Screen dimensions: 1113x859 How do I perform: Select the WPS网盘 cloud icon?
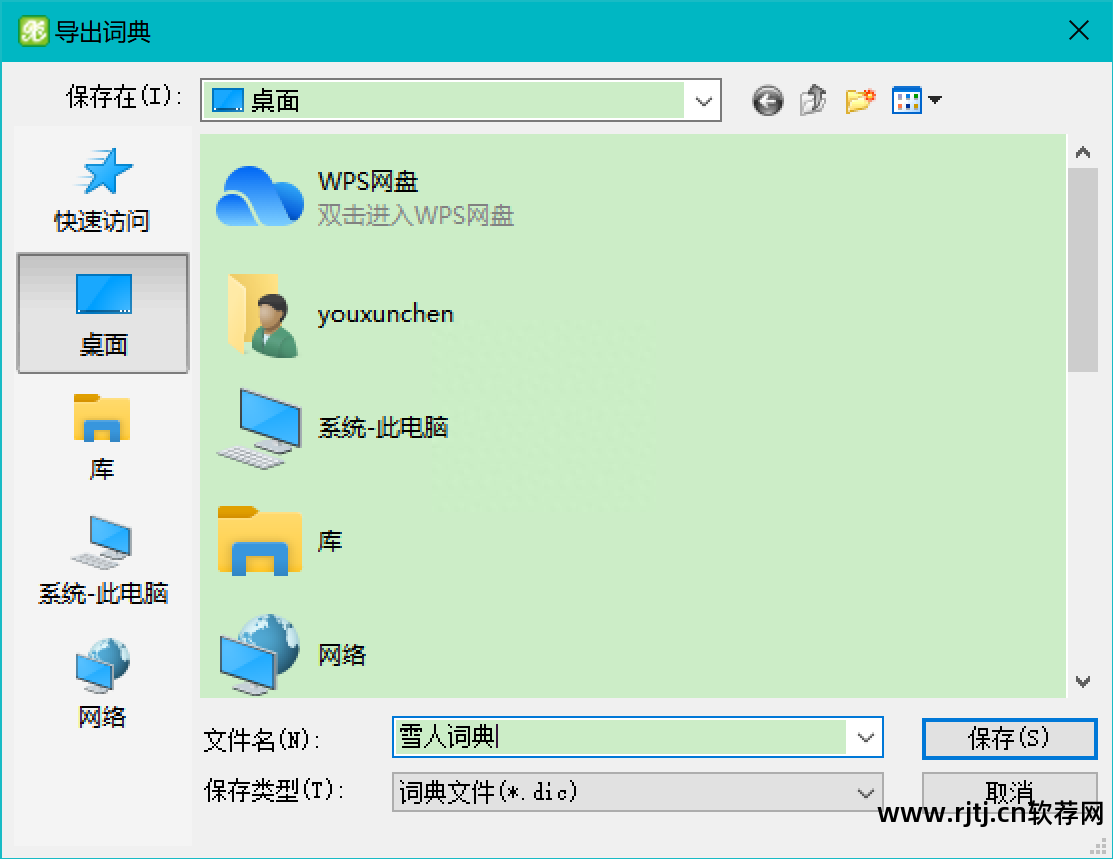tap(260, 197)
